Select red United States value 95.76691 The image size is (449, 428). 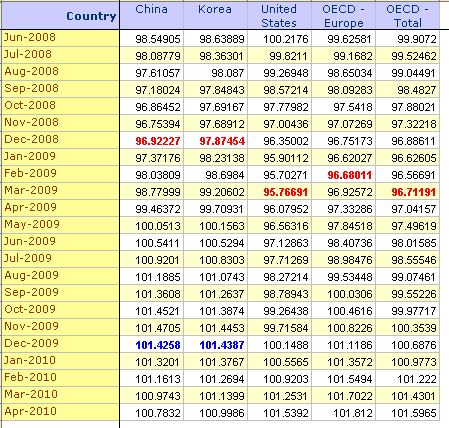286,192
